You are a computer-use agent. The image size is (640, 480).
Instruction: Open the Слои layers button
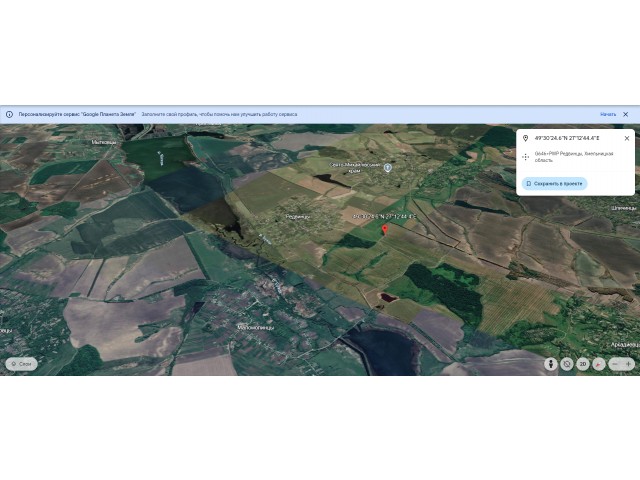(21, 364)
